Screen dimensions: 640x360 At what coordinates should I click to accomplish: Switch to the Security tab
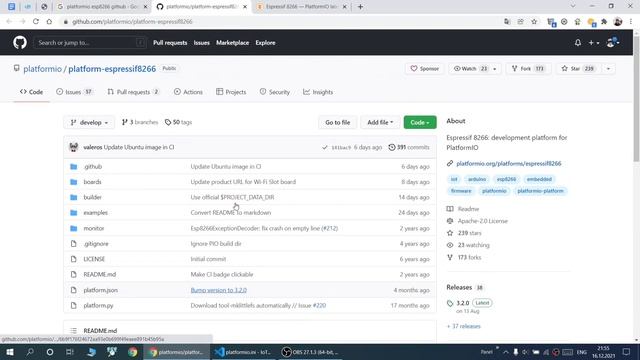[x=275, y=92]
